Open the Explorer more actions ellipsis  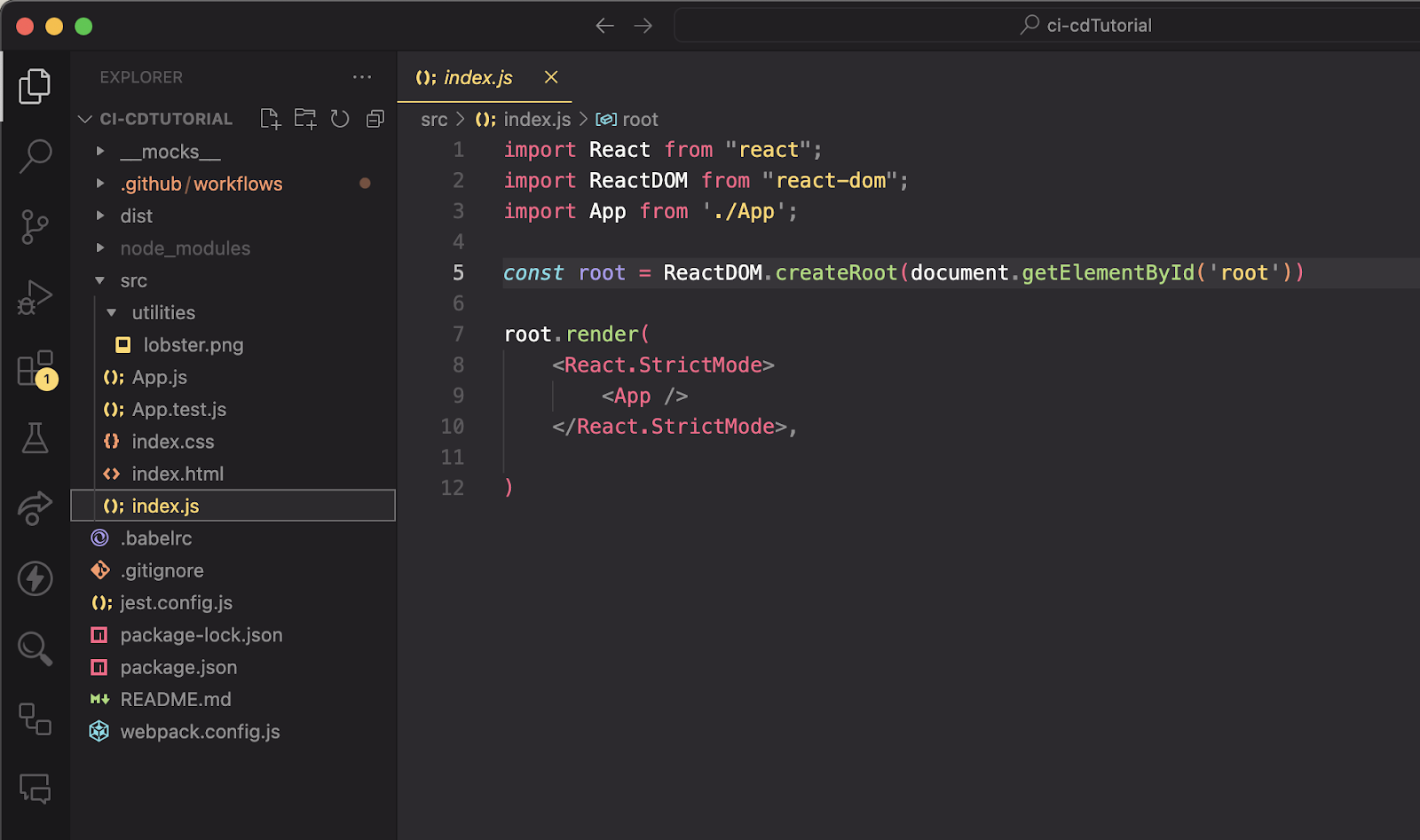(x=362, y=77)
